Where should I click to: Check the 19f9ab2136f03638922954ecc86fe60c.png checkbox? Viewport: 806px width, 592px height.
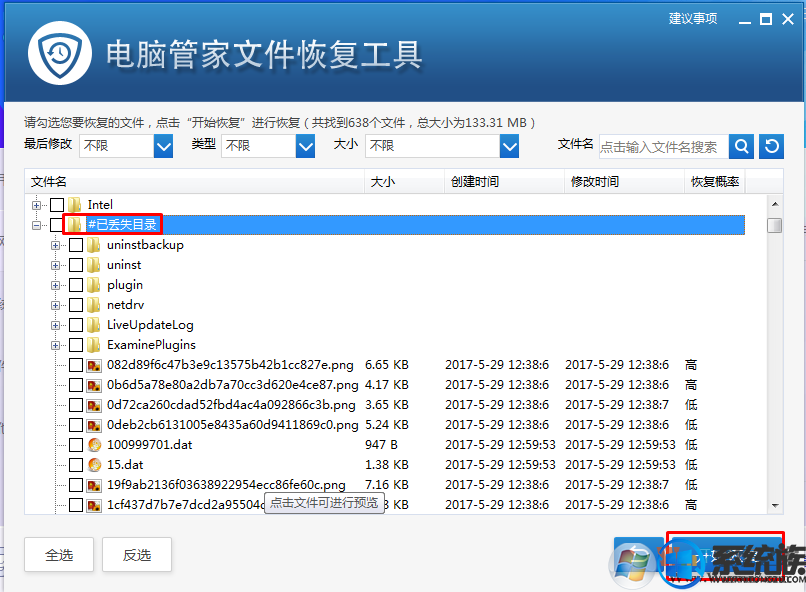tap(76, 485)
